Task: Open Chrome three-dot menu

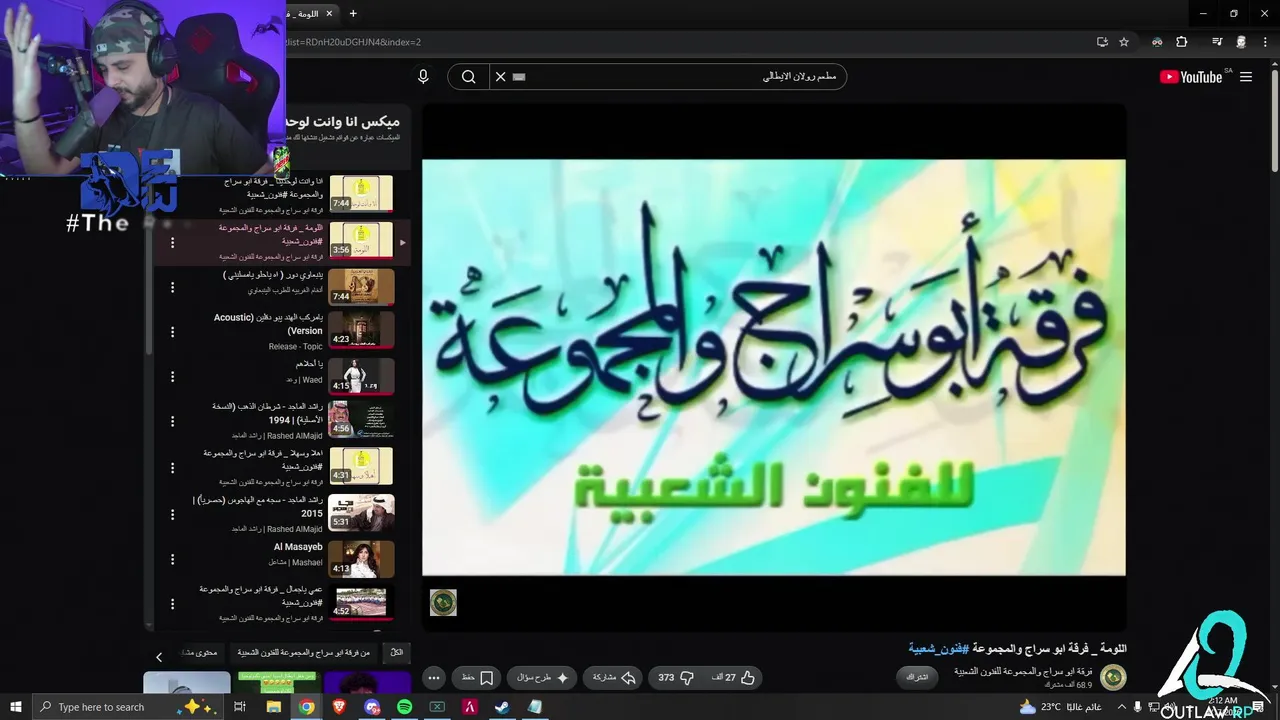Action: point(1266,42)
